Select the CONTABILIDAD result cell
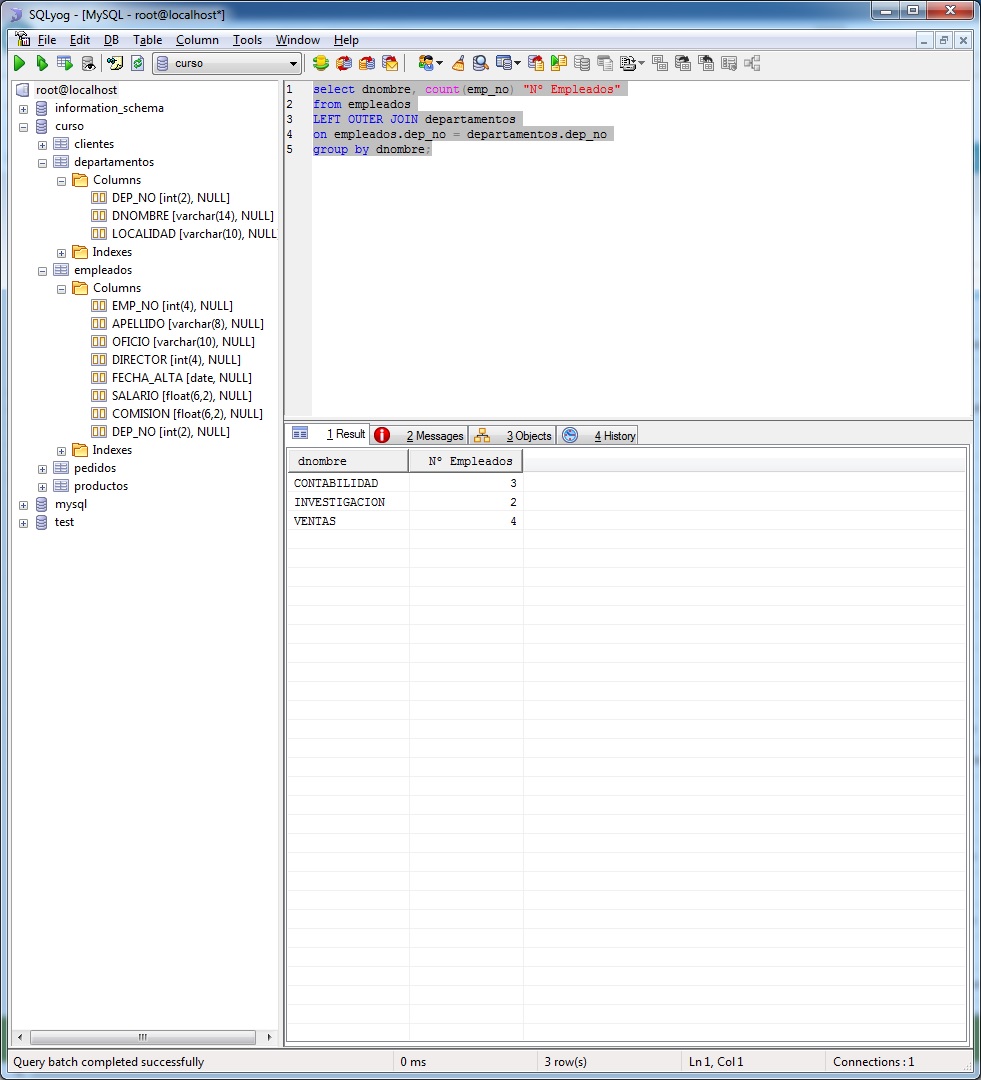The image size is (981, 1080). pyautogui.click(x=349, y=483)
